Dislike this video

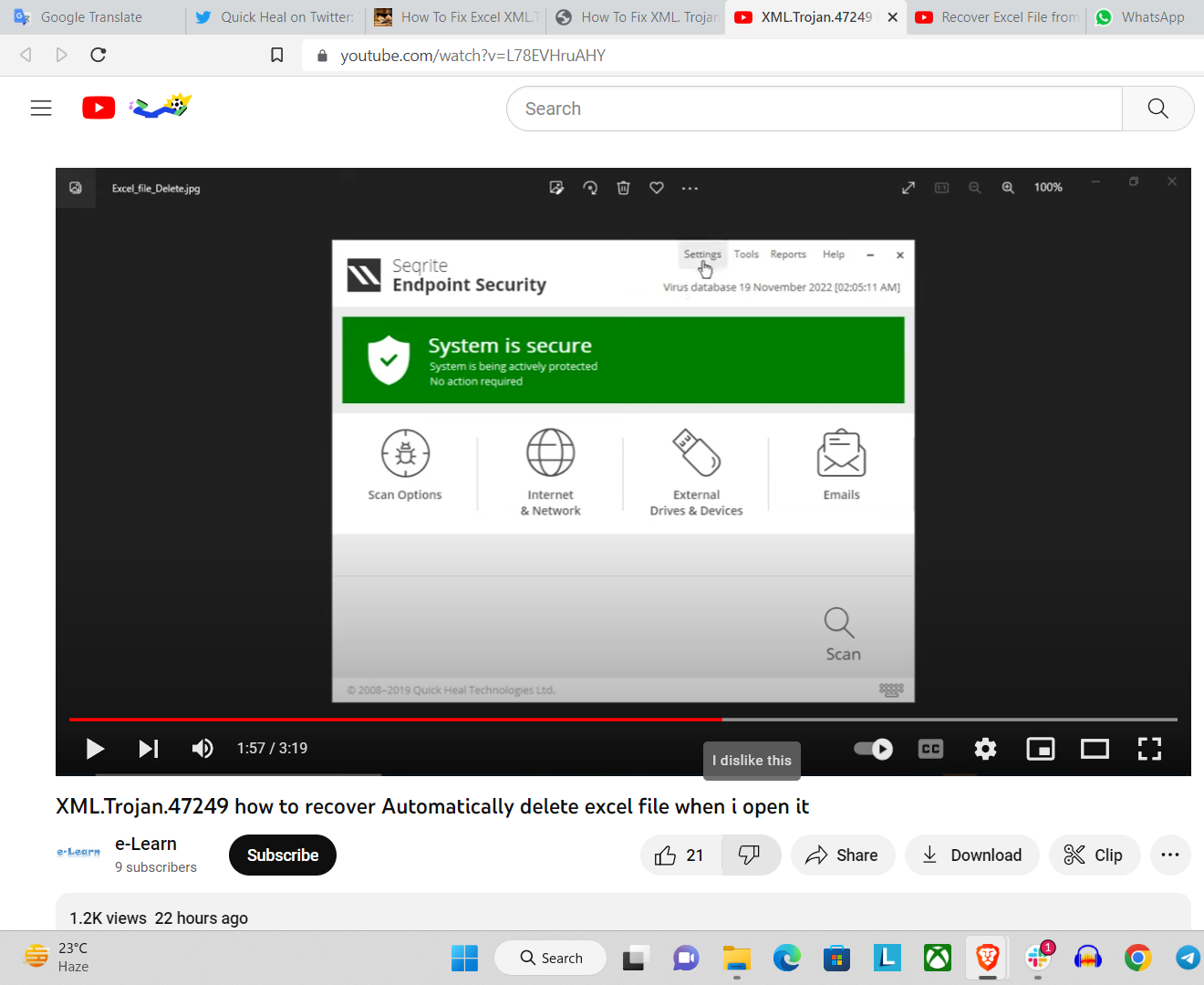pyautogui.click(x=750, y=855)
